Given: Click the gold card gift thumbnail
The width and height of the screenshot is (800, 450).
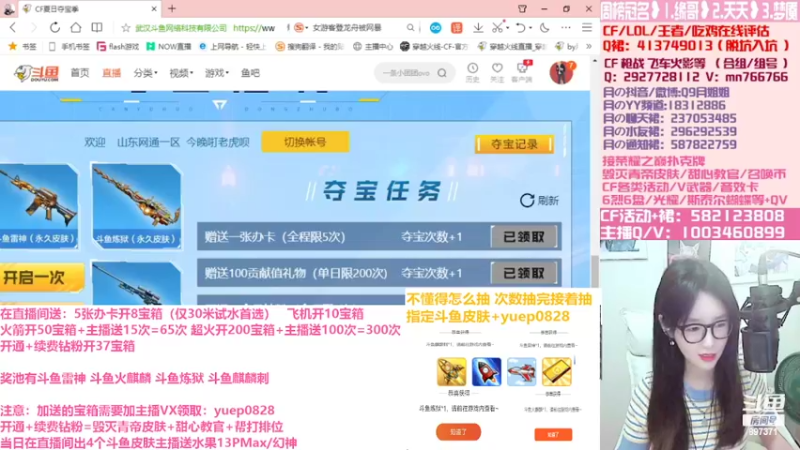Looking at the screenshot, I should [x=557, y=371].
